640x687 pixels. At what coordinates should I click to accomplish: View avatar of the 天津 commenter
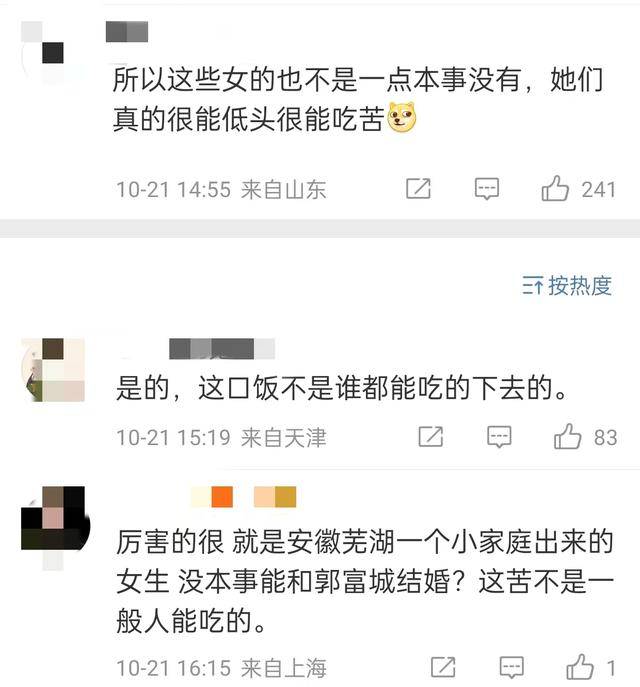53,370
